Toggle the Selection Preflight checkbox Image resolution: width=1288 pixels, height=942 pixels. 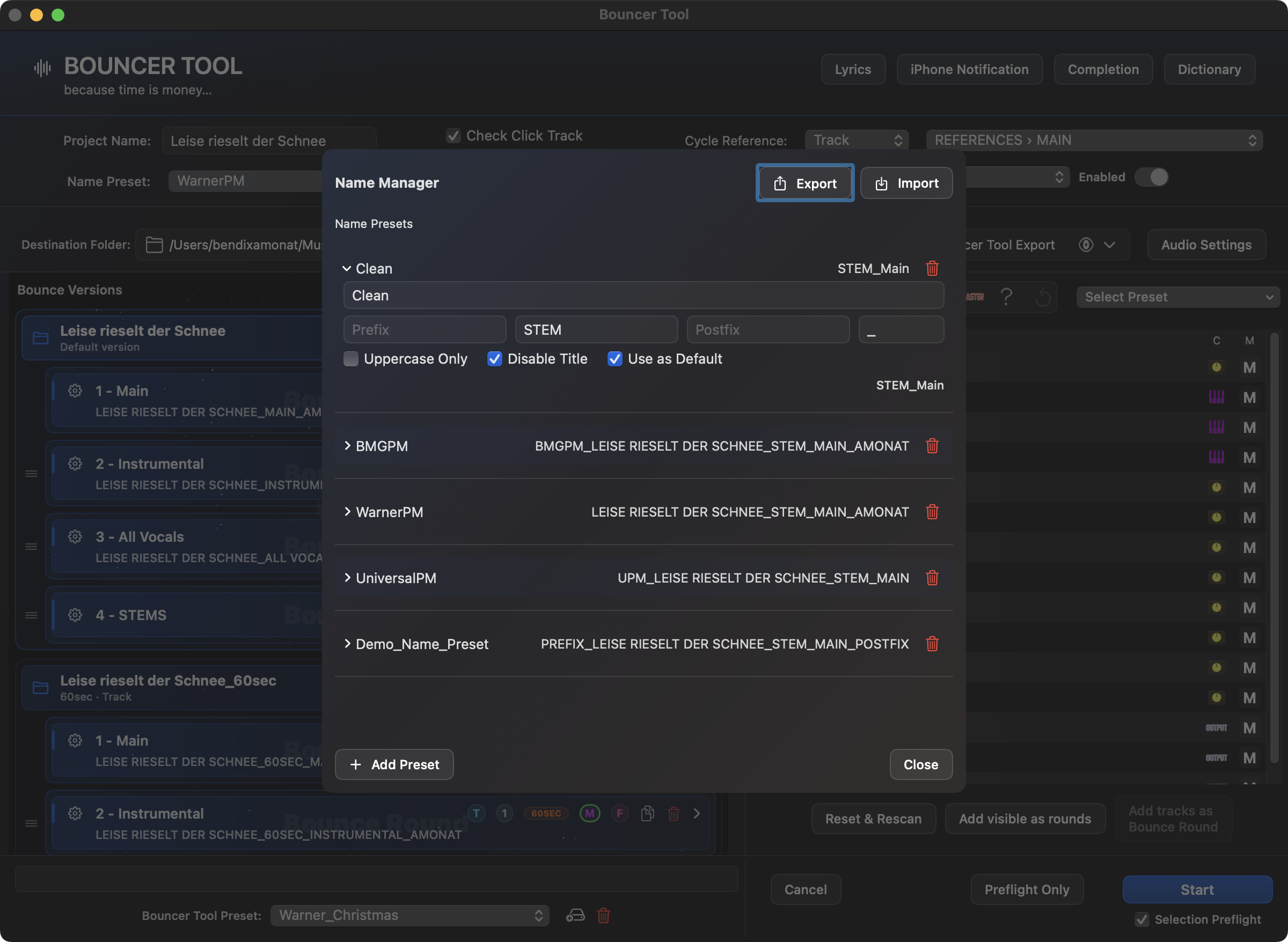tap(1141, 919)
